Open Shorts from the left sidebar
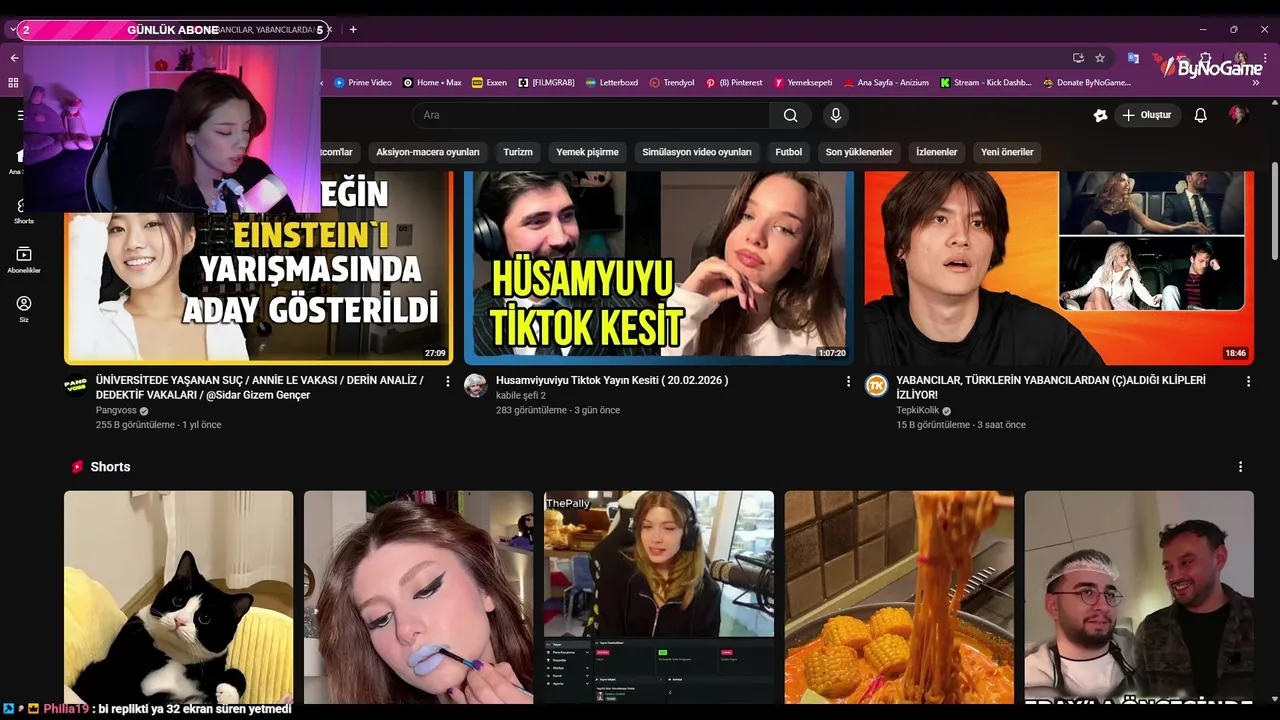 [x=24, y=211]
